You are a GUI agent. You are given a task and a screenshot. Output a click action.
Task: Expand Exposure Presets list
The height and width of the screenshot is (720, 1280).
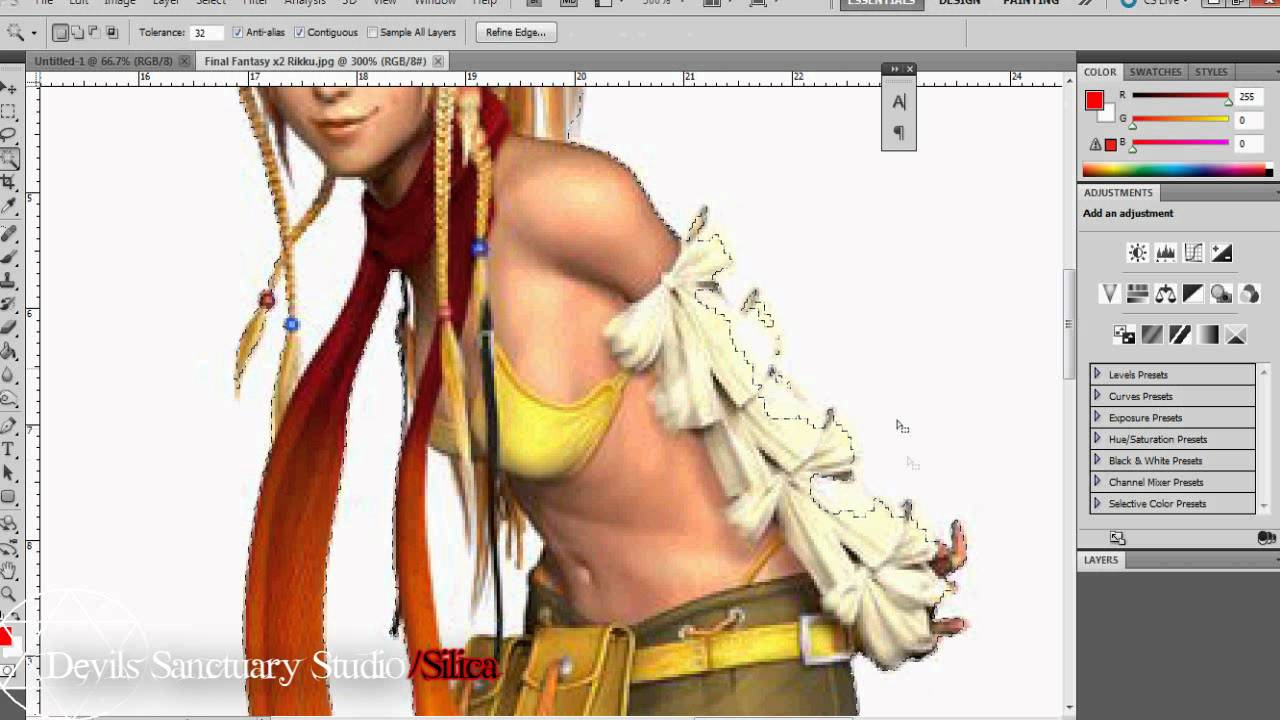(x=1097, y=417)
